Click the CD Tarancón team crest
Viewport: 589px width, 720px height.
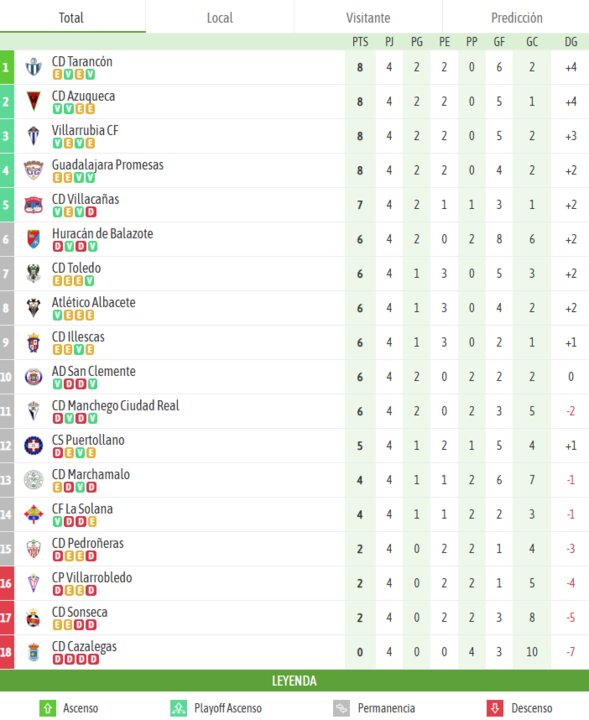34,67
